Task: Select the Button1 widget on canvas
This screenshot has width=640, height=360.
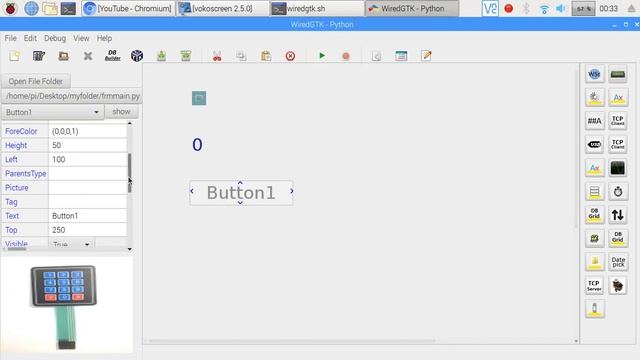Action: pyautogui.click(x=241, y=193)
